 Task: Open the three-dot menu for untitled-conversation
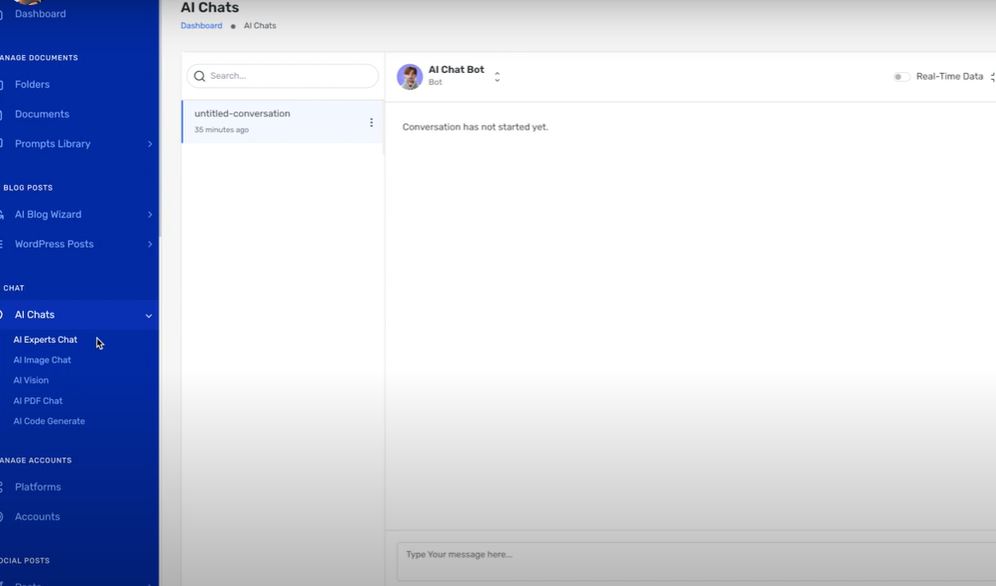click(371, 121)
